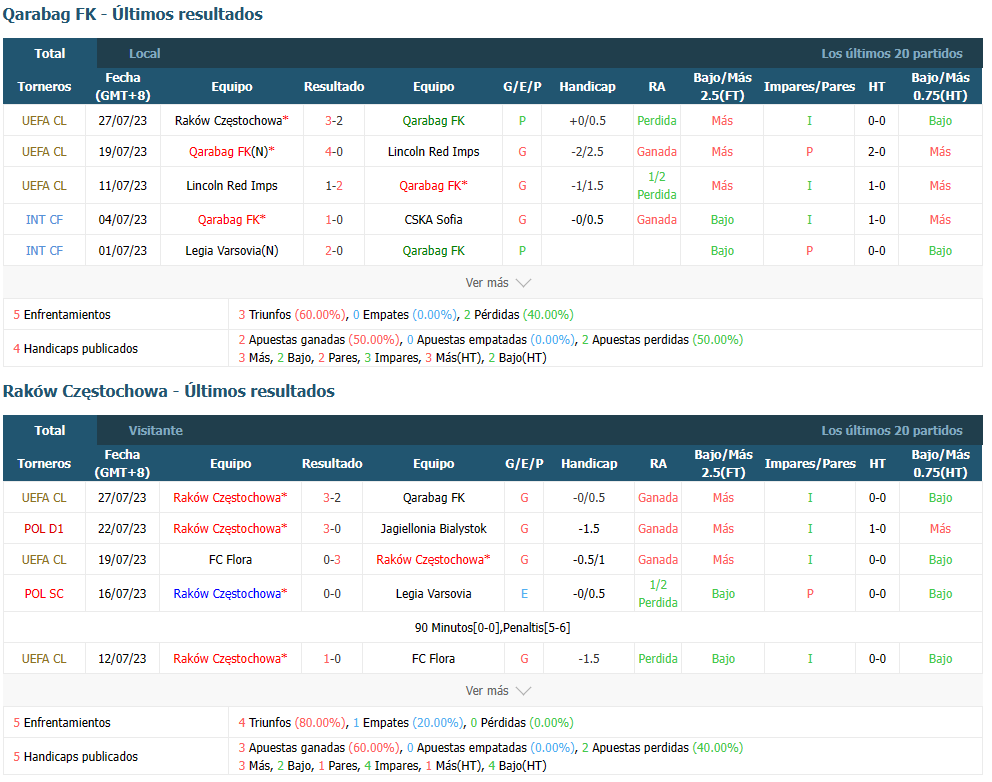Image resolution: width=992 pixels, height=782 pixels.
Task: Click the date 22/07/23
Action: [122, 529]
